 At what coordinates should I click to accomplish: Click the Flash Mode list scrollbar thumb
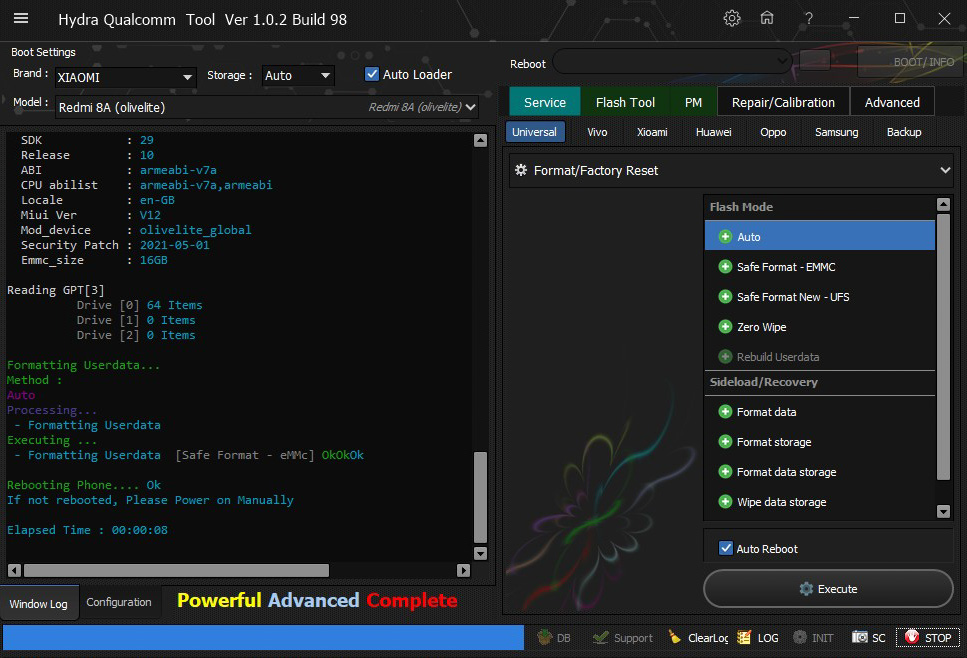943,347
